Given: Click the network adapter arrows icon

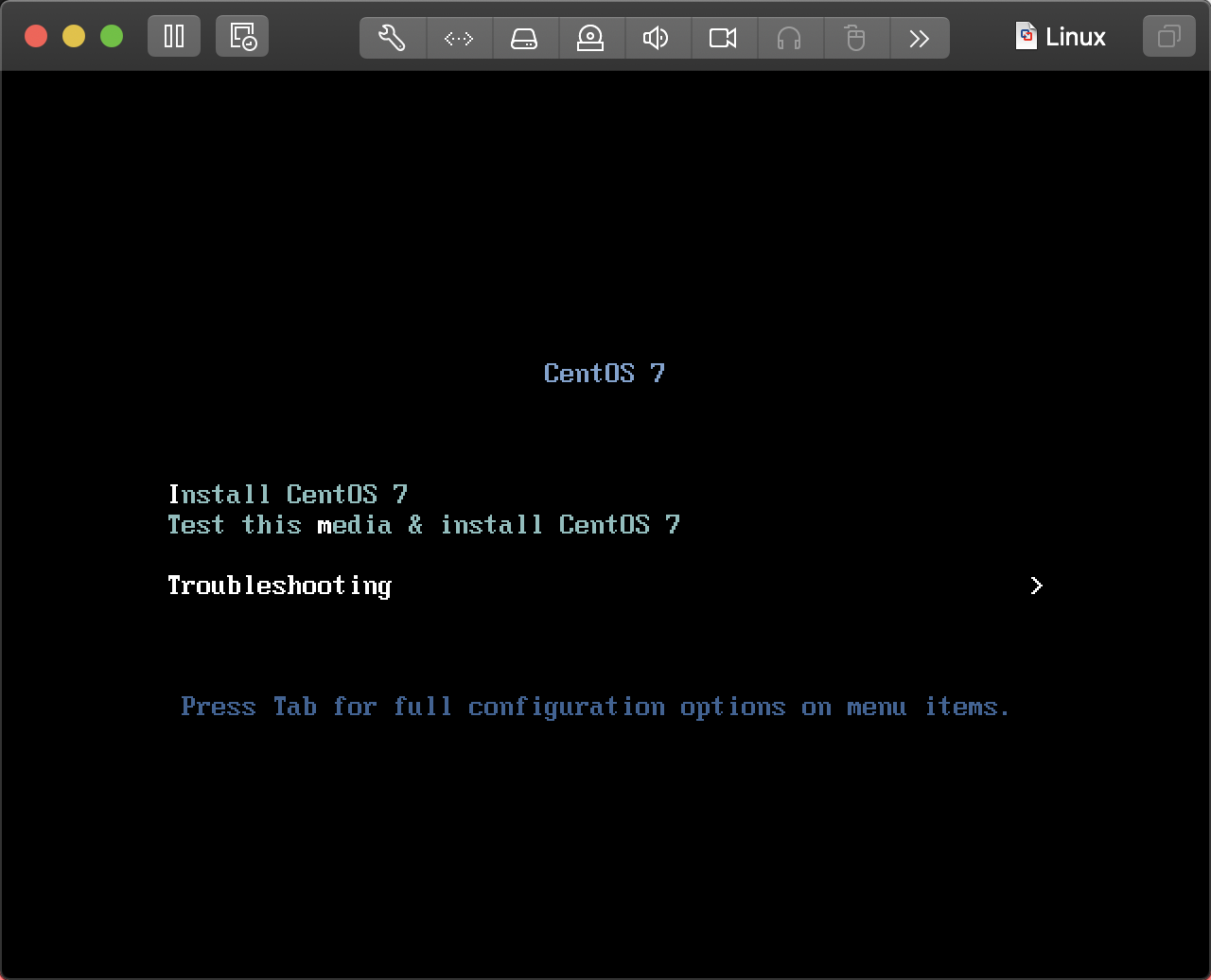Looking at the screenshot, I should [x=459, y=38].
